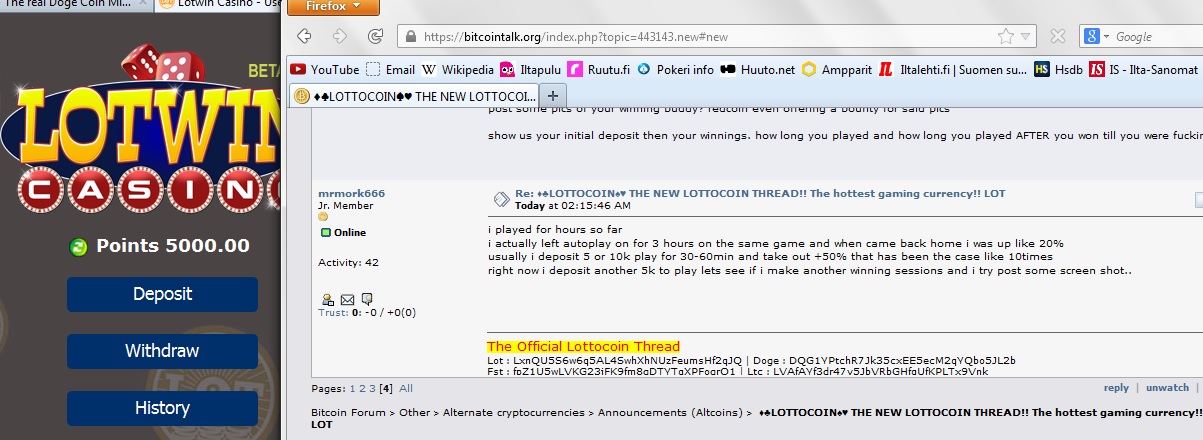Open Alternate cryptocurrencies breadcrumb link
Image resolution: width=1203 pixels, height=440 pixels.
tap(515, 412)
